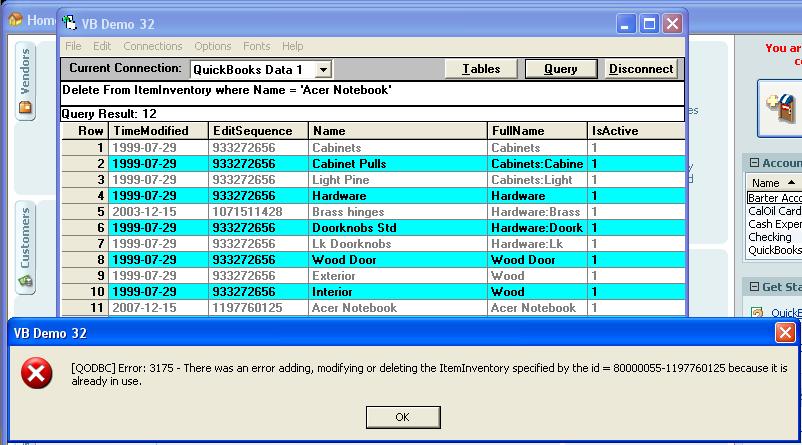Open the Current Connection dropdown
The height and width of the screenshot is (445, 802).
tap(323, 69)
